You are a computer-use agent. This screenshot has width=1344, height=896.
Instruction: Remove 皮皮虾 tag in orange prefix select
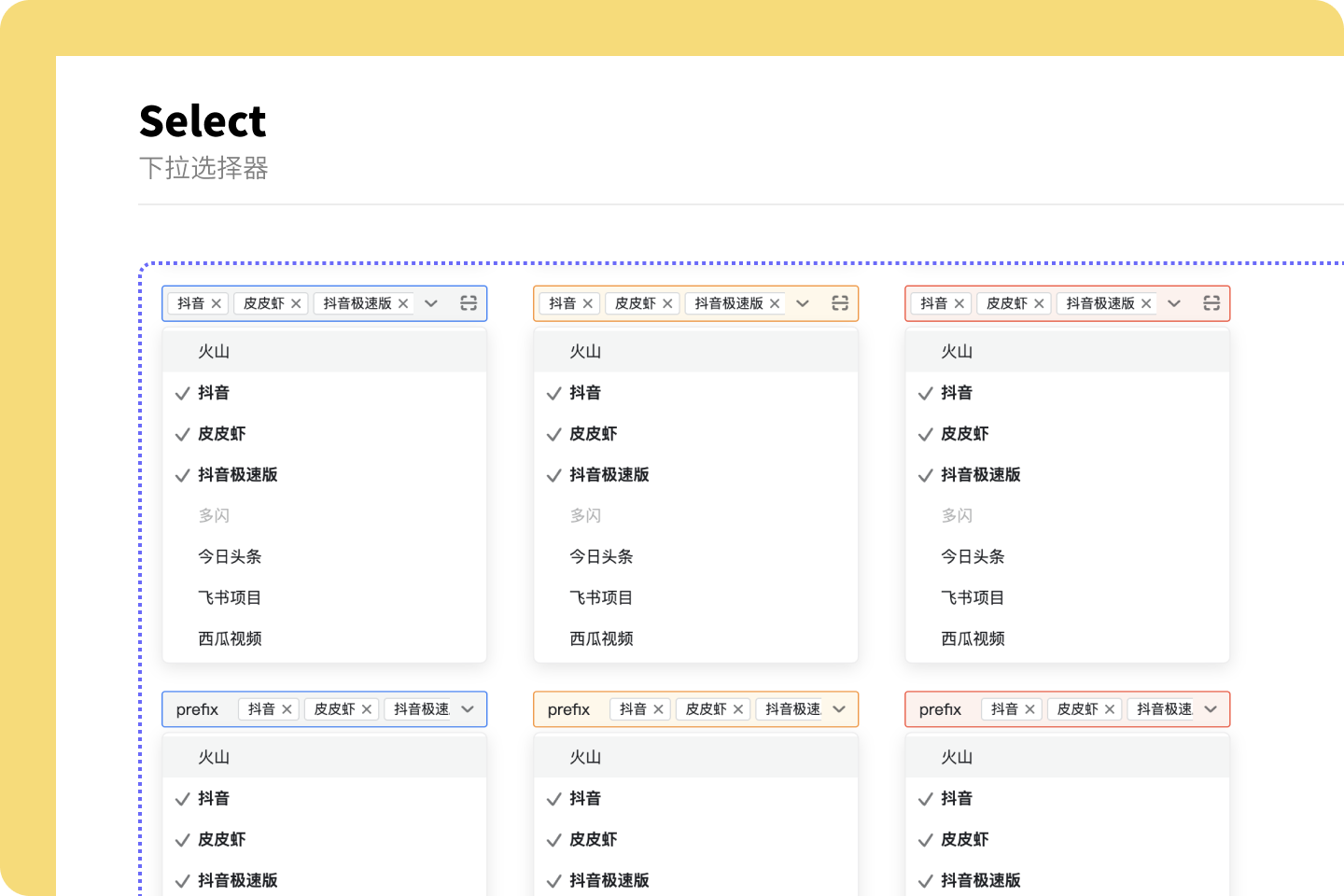coord(738,709)
